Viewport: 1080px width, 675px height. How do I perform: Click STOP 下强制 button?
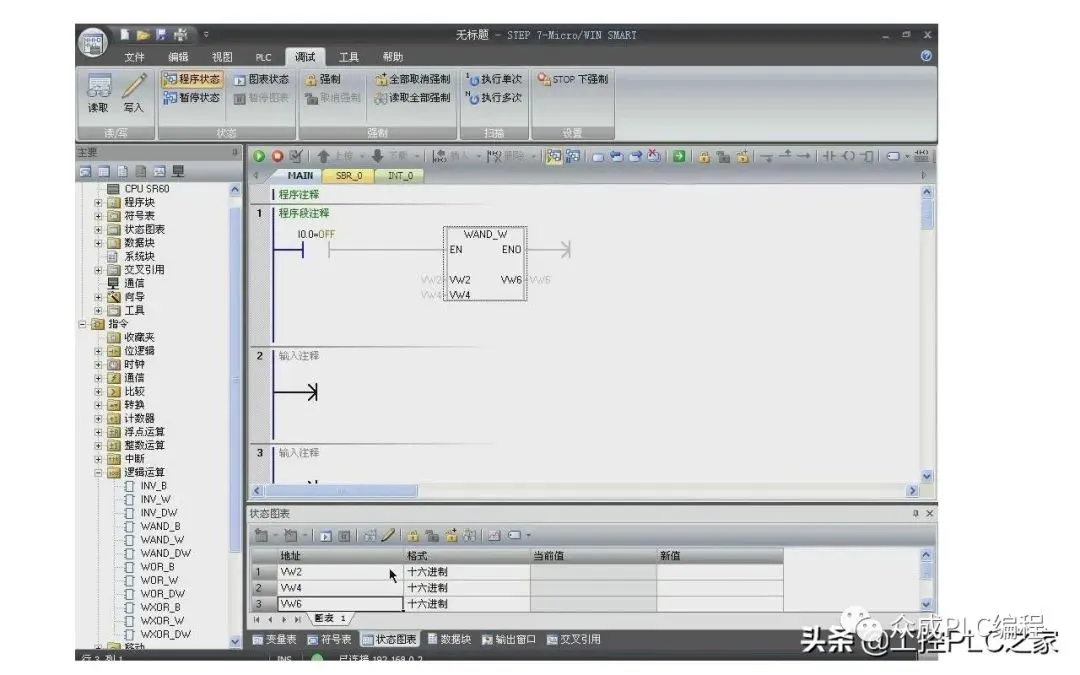click(572, 79)
